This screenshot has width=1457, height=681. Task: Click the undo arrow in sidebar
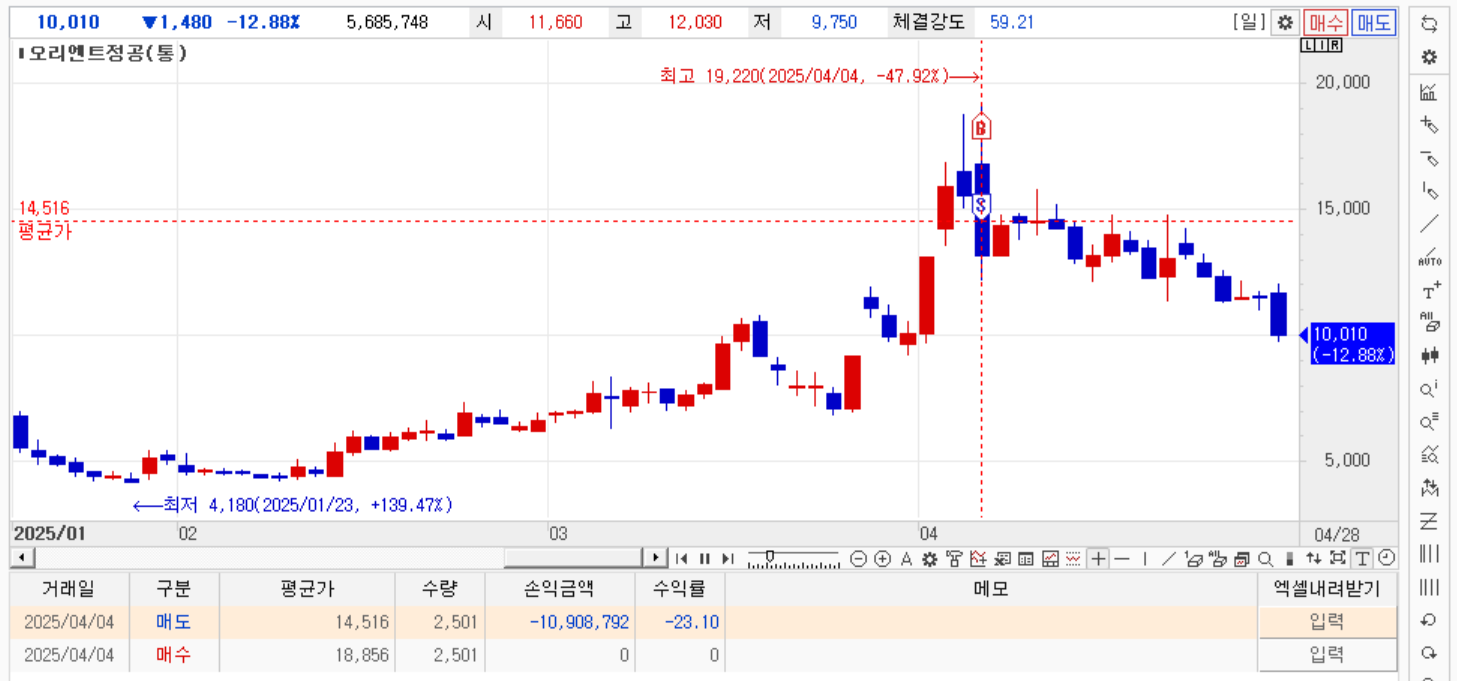point(1429,619)
